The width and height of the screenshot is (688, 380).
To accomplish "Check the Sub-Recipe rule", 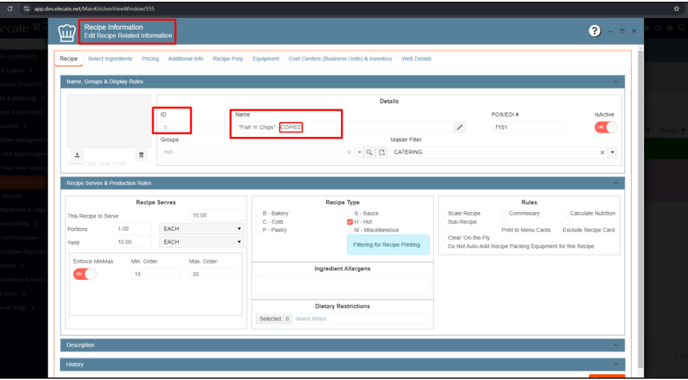I will click(x=444, y=222).
